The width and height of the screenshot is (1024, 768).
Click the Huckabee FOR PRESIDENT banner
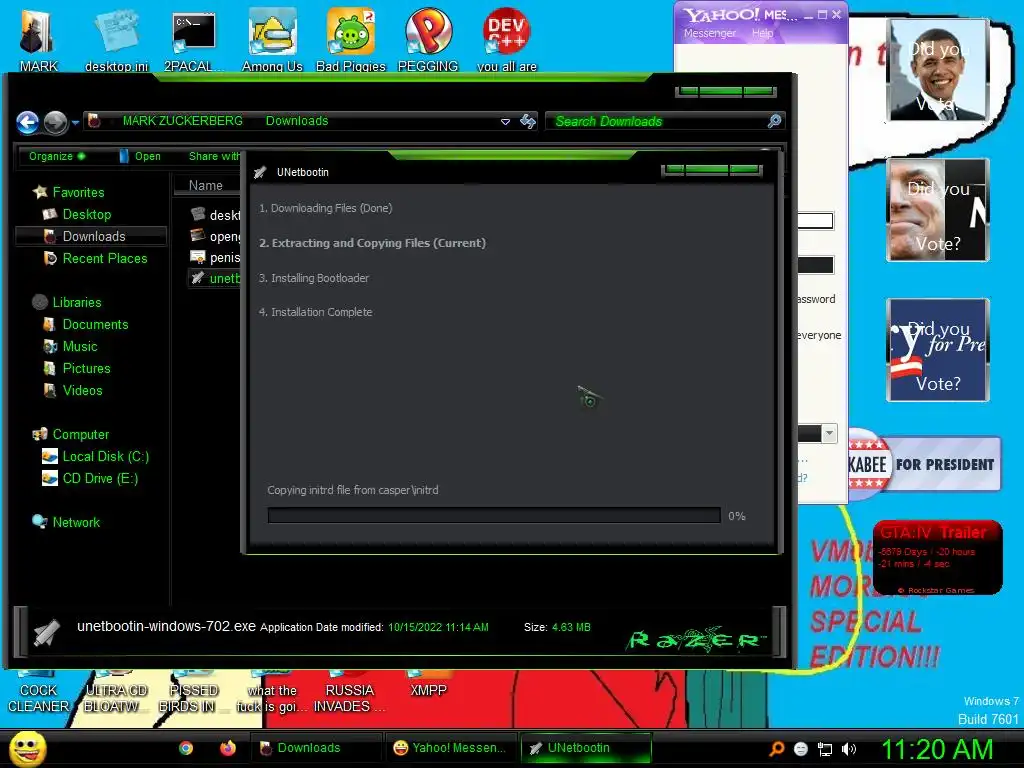point(924,464)
